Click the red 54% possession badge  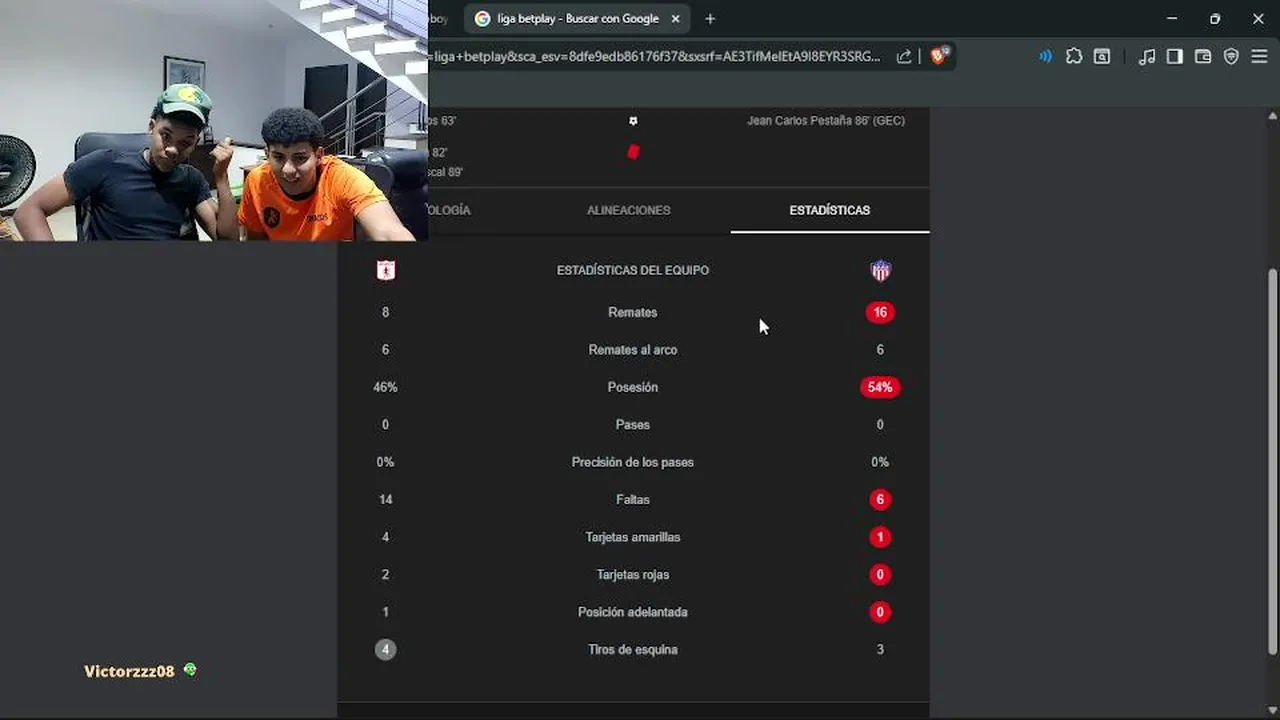click(880, 387)
